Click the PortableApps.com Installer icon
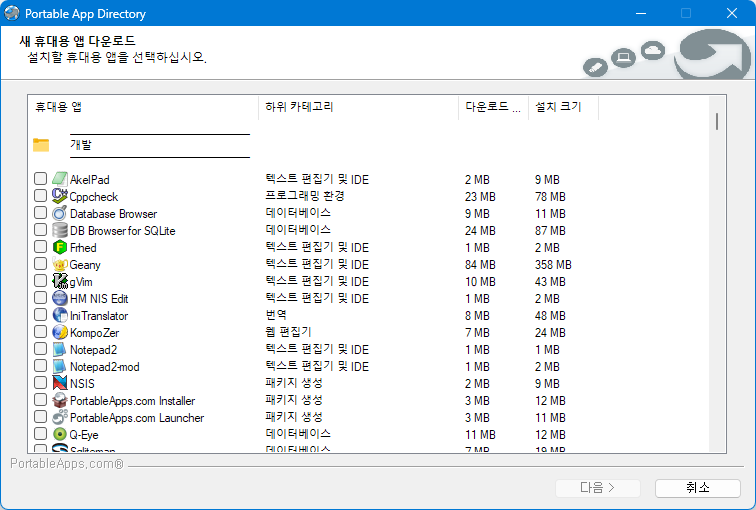The height and width of the screenshot is (510, 756). point(60,400)
